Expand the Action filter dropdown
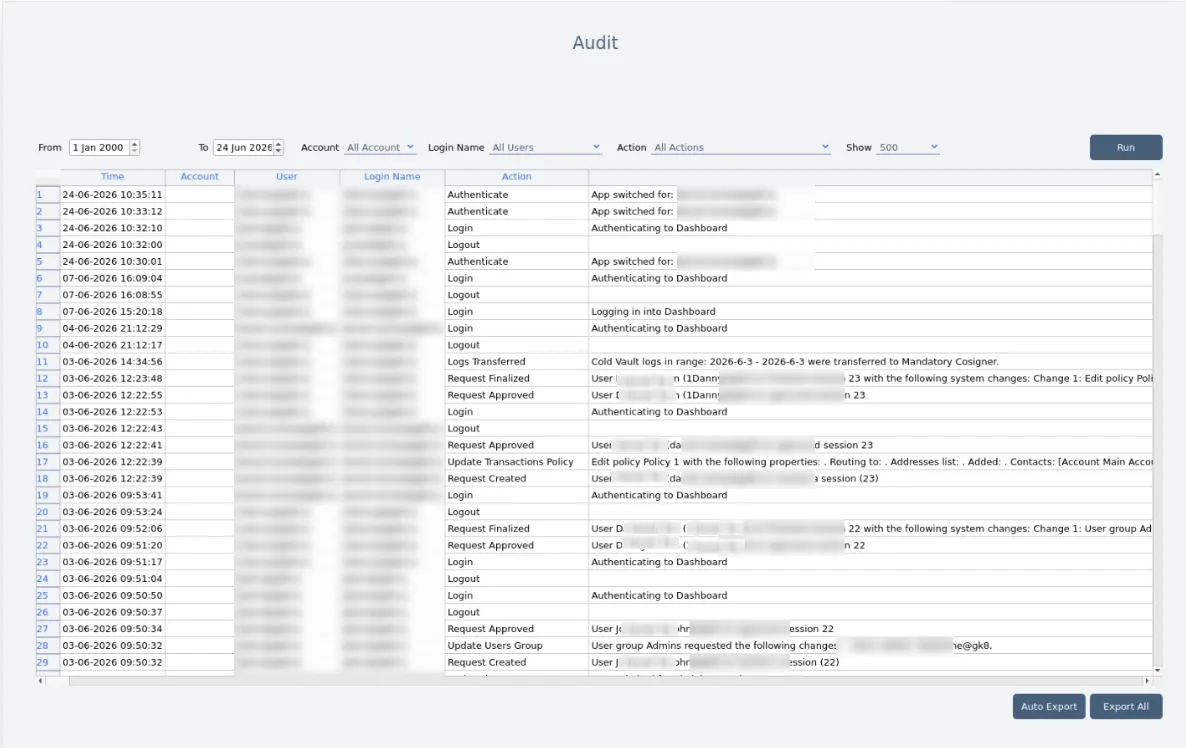 741,147
